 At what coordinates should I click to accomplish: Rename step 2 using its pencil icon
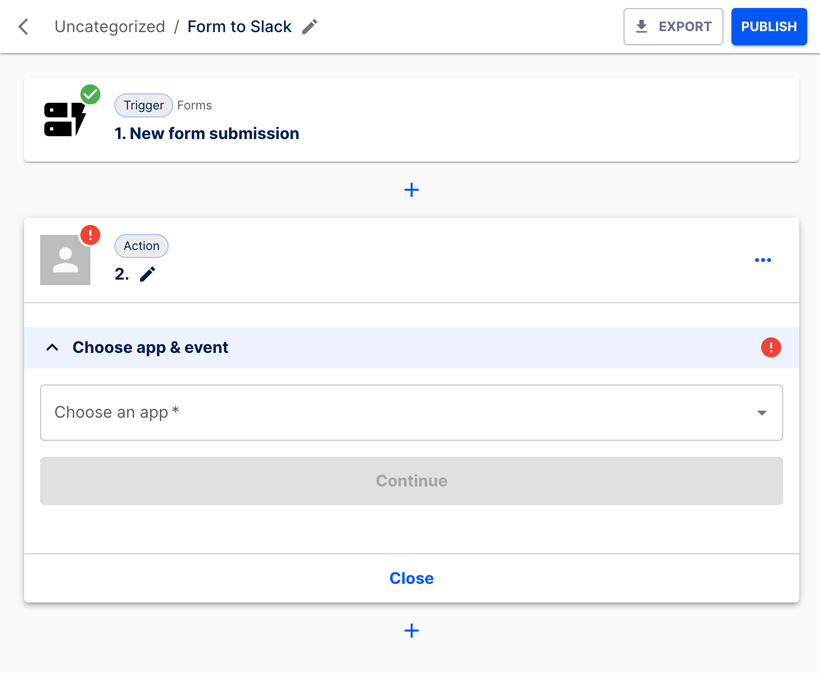coord(147,273)
